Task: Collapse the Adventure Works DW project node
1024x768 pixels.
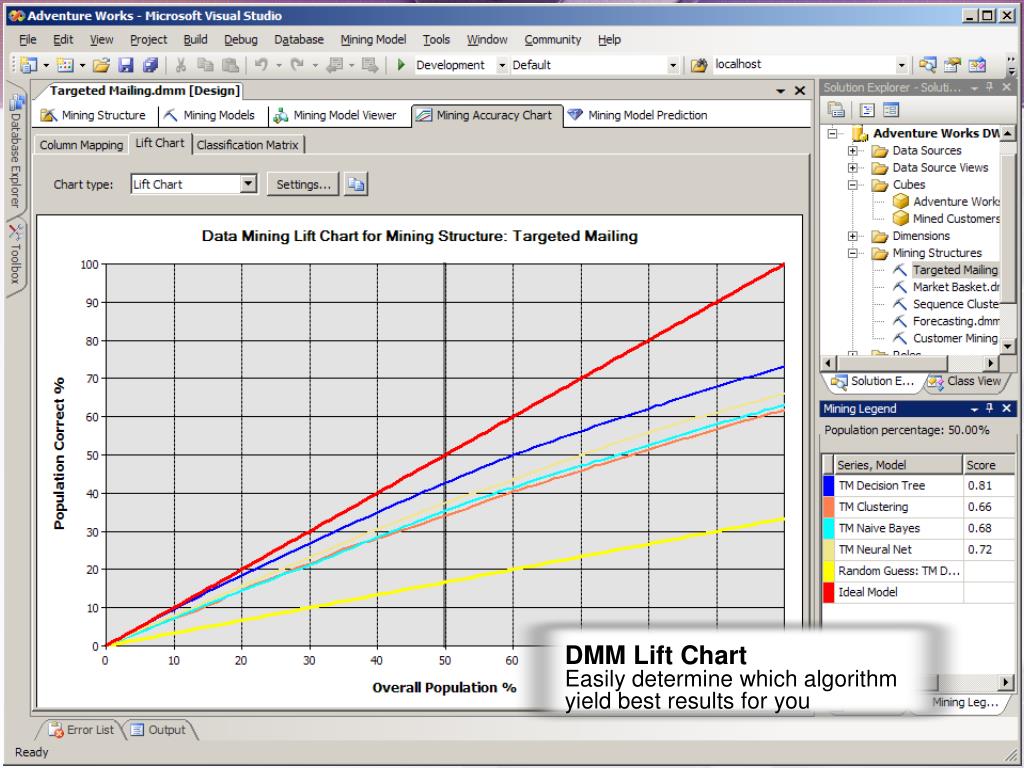Action: tap(833, 133)
